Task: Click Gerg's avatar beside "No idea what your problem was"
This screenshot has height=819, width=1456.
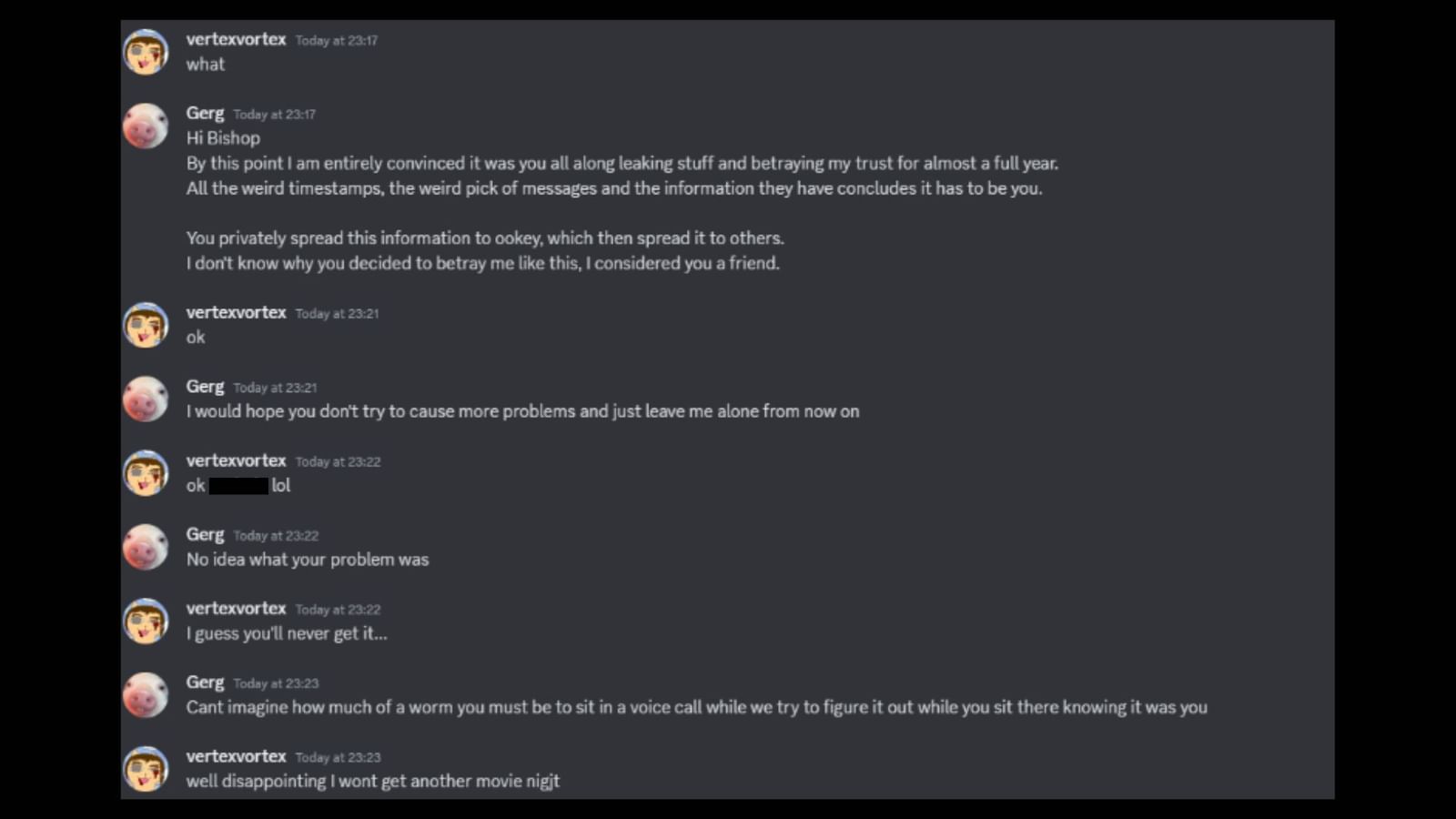Action: pyautogui.click(x=145, y=546)
